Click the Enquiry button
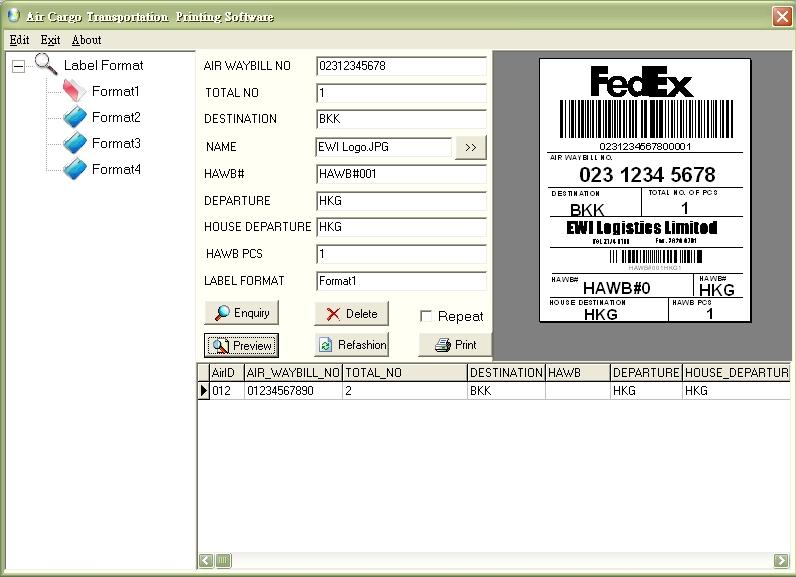This screenshot has height=577, width=796. coord(241,313)
